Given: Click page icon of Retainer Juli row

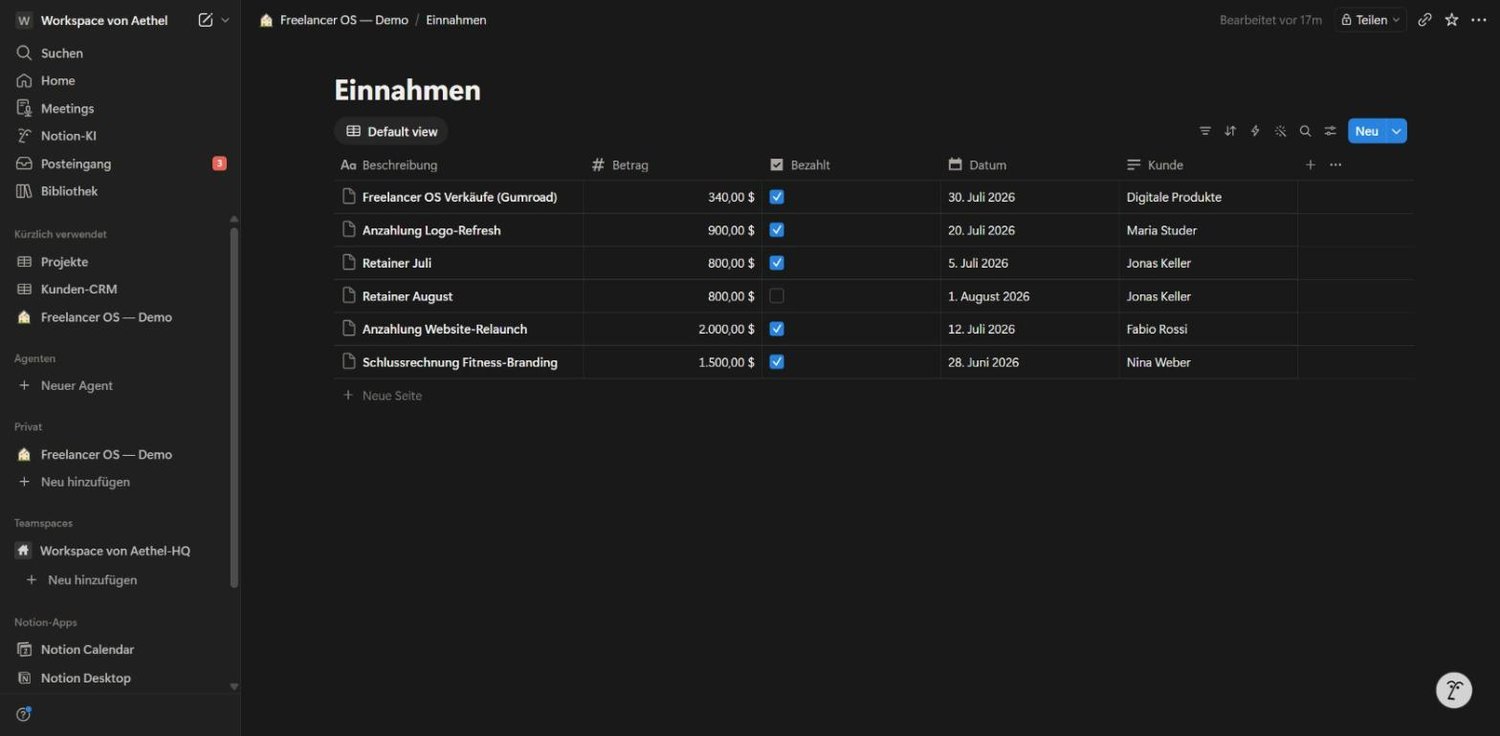Looking at the screenshot, I should click(349, 263).
